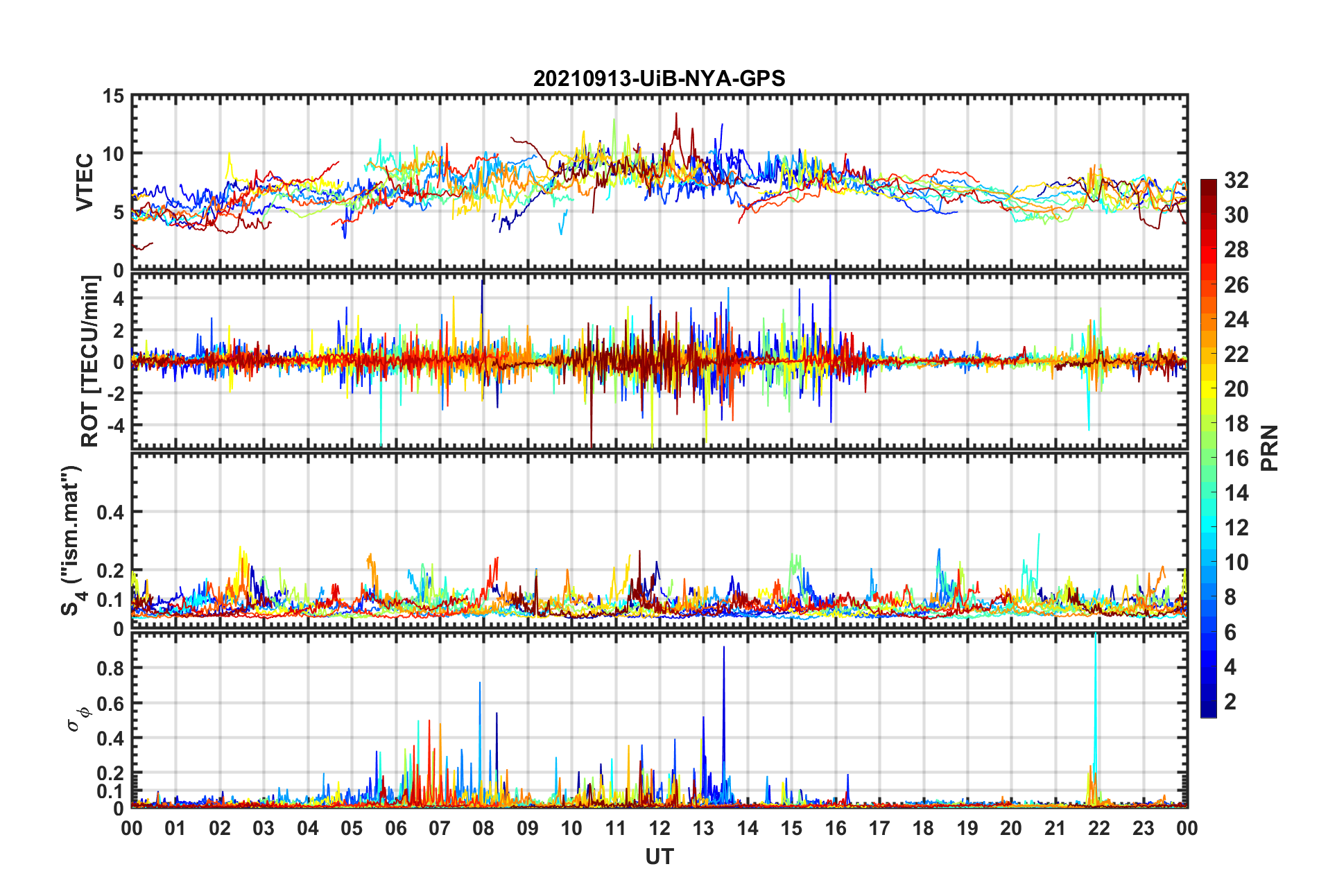Viewport: 1319px width, 896px height.
Task: Select the 01 tick label on UT axis
Action: [175, 828]
